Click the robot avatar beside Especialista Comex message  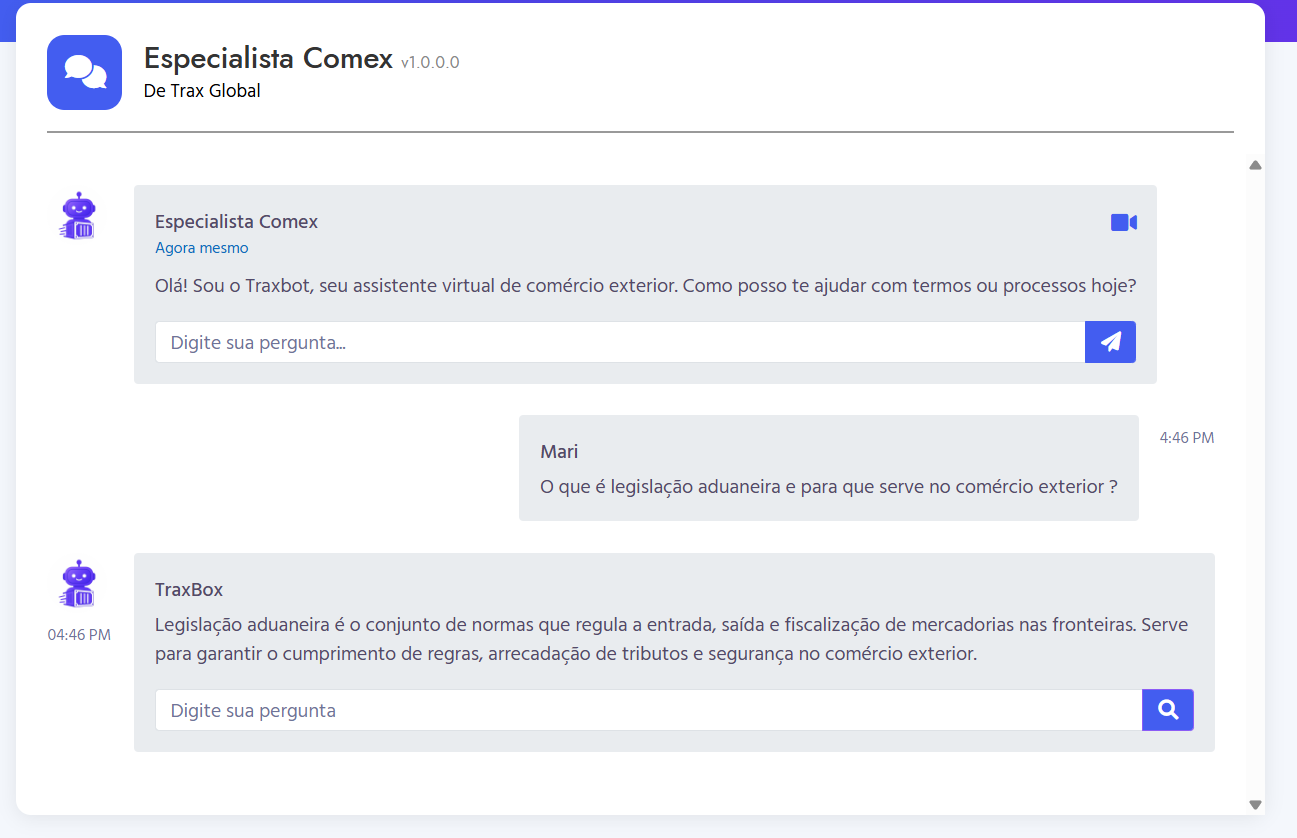[78, 216]
